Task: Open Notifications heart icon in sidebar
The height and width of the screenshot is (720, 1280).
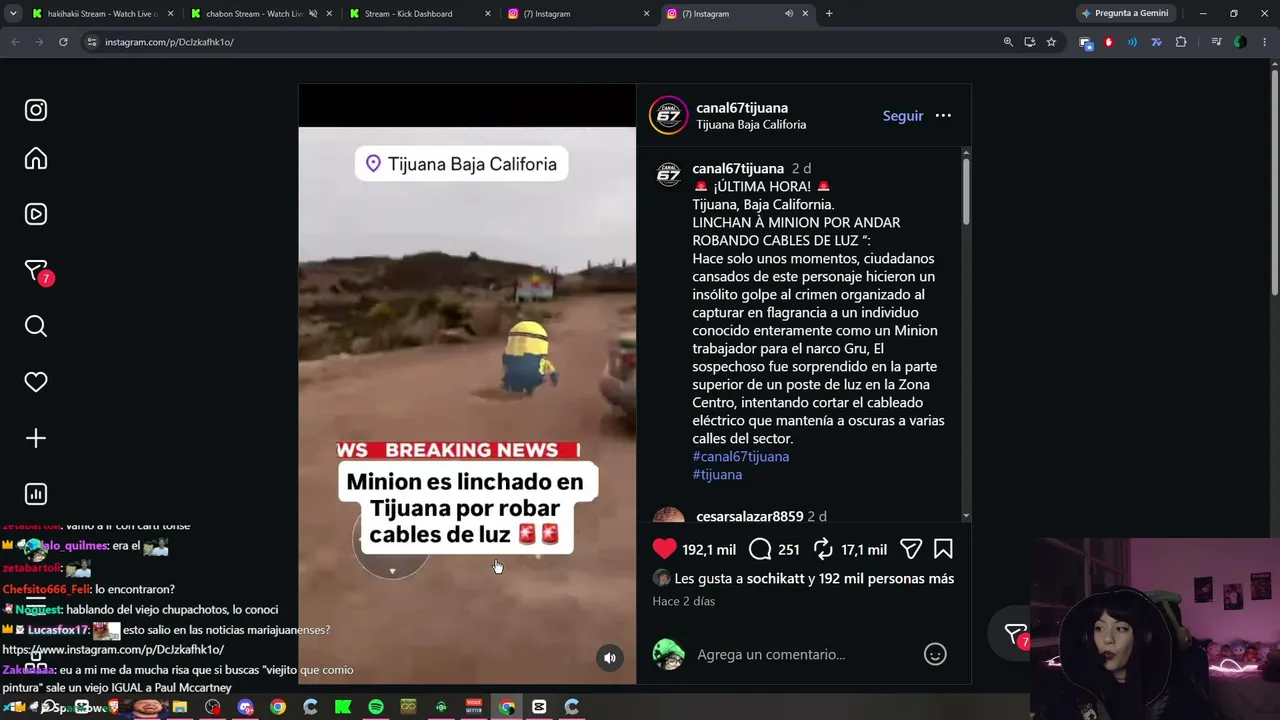Action: (36, 382)
